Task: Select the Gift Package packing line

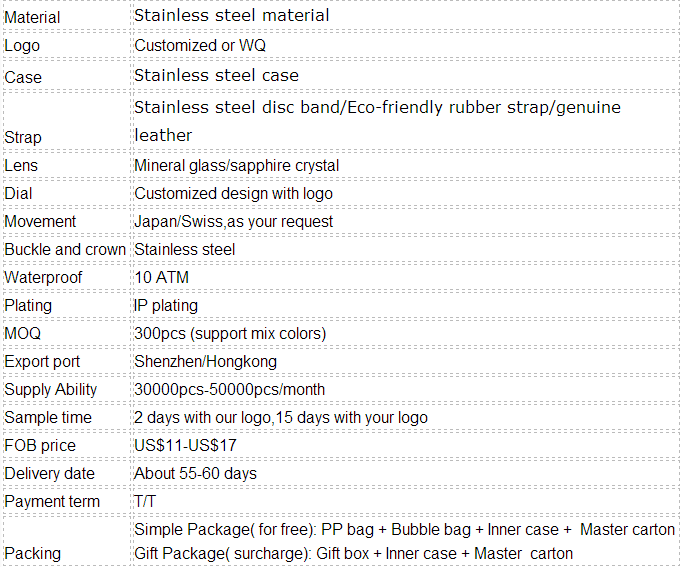Action: pyautogui.click(x=353, y=554)
